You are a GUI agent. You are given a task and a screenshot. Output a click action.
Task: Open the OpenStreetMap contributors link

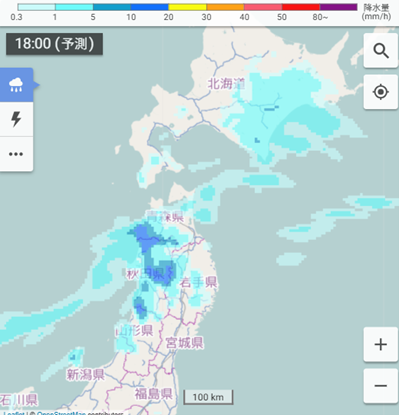(x=62, y=413)
